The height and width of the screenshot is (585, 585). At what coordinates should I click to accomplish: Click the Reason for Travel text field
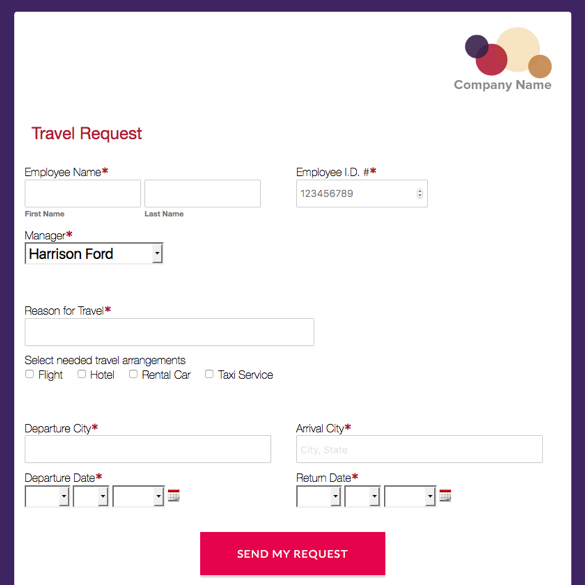click(x=169, y=332)
